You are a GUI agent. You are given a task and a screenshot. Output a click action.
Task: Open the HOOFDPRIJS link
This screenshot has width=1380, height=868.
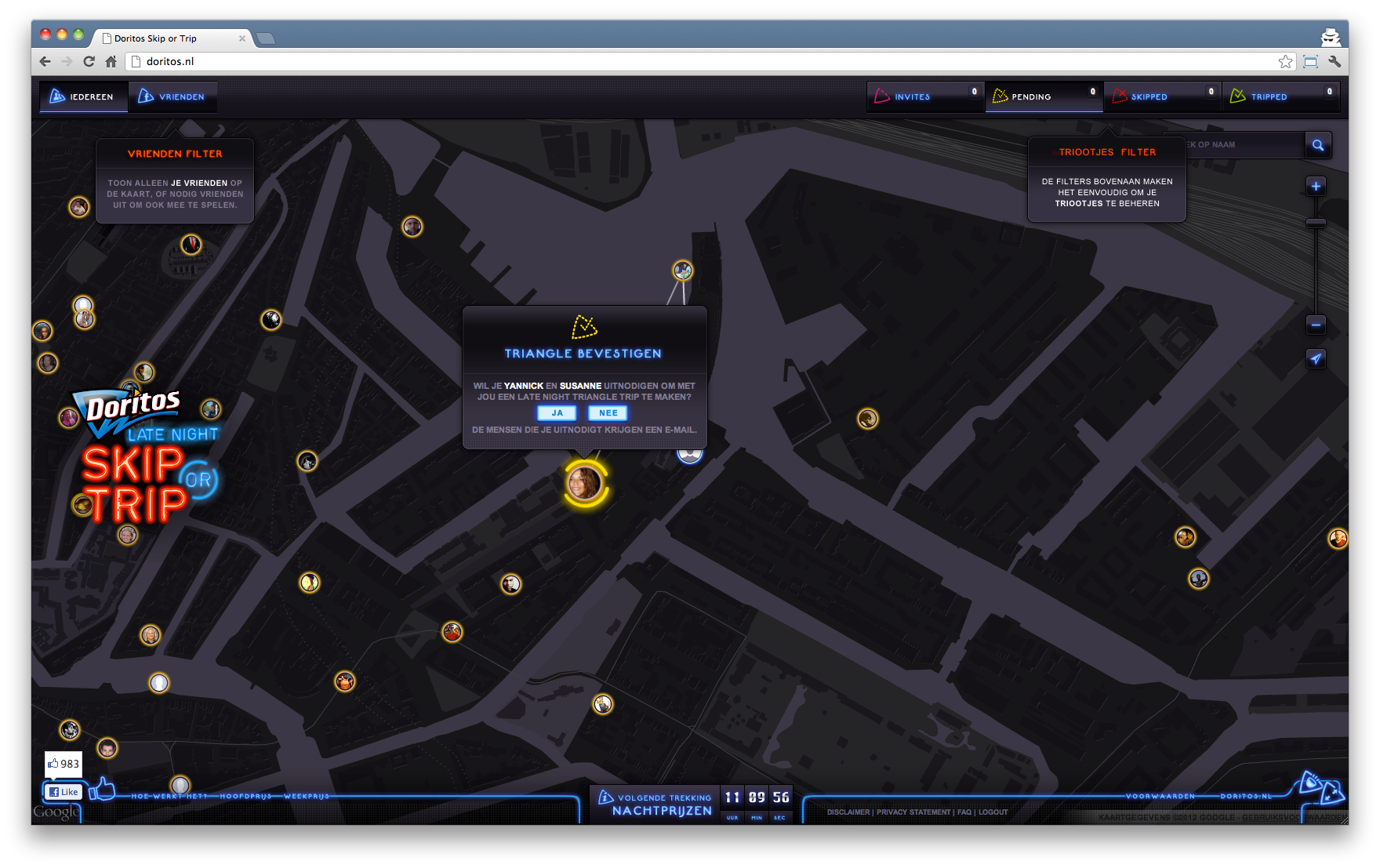click(245, 796)
